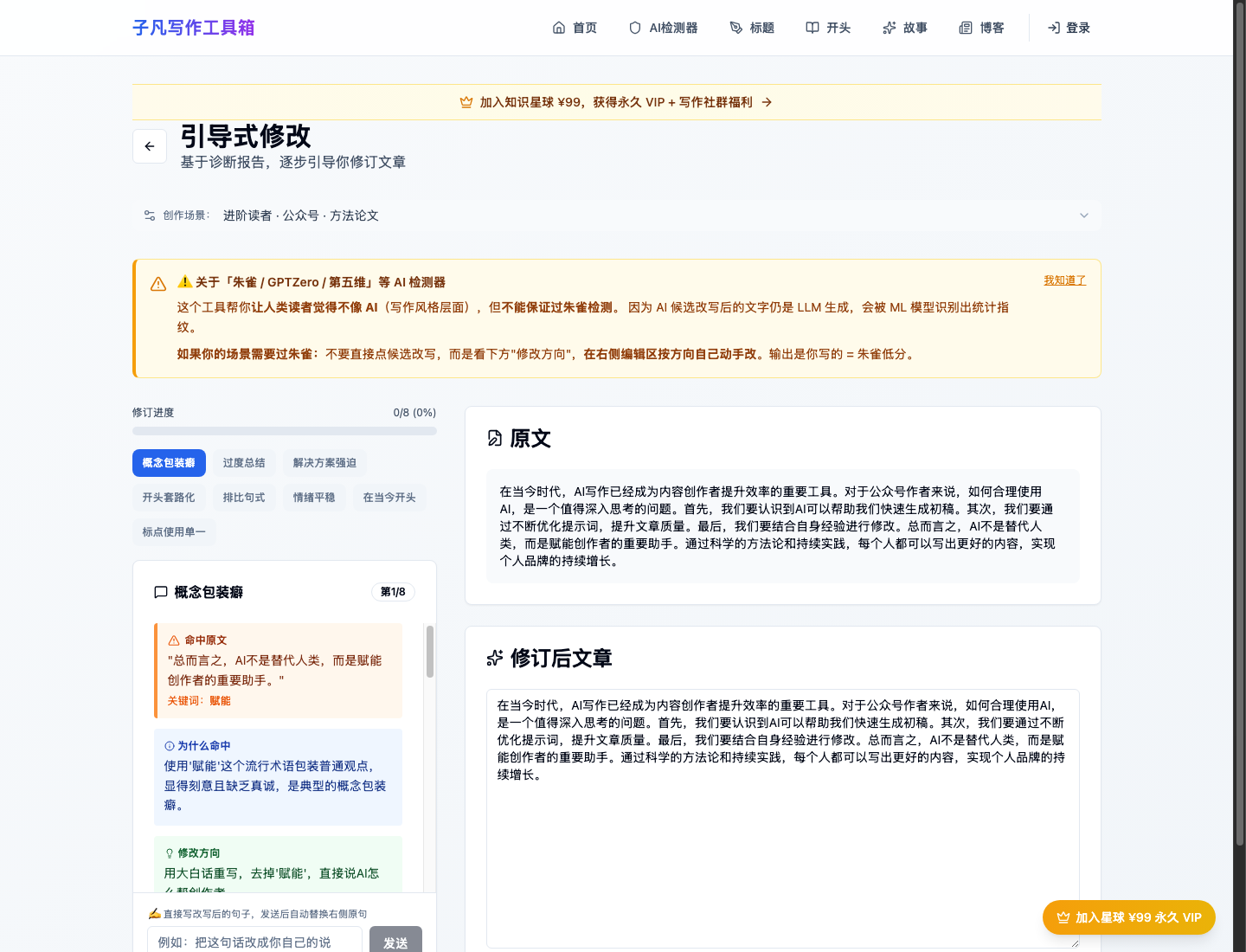Open AI检测器 in the navigation
Screen dimensions: 1246x952
click(664, 28)
